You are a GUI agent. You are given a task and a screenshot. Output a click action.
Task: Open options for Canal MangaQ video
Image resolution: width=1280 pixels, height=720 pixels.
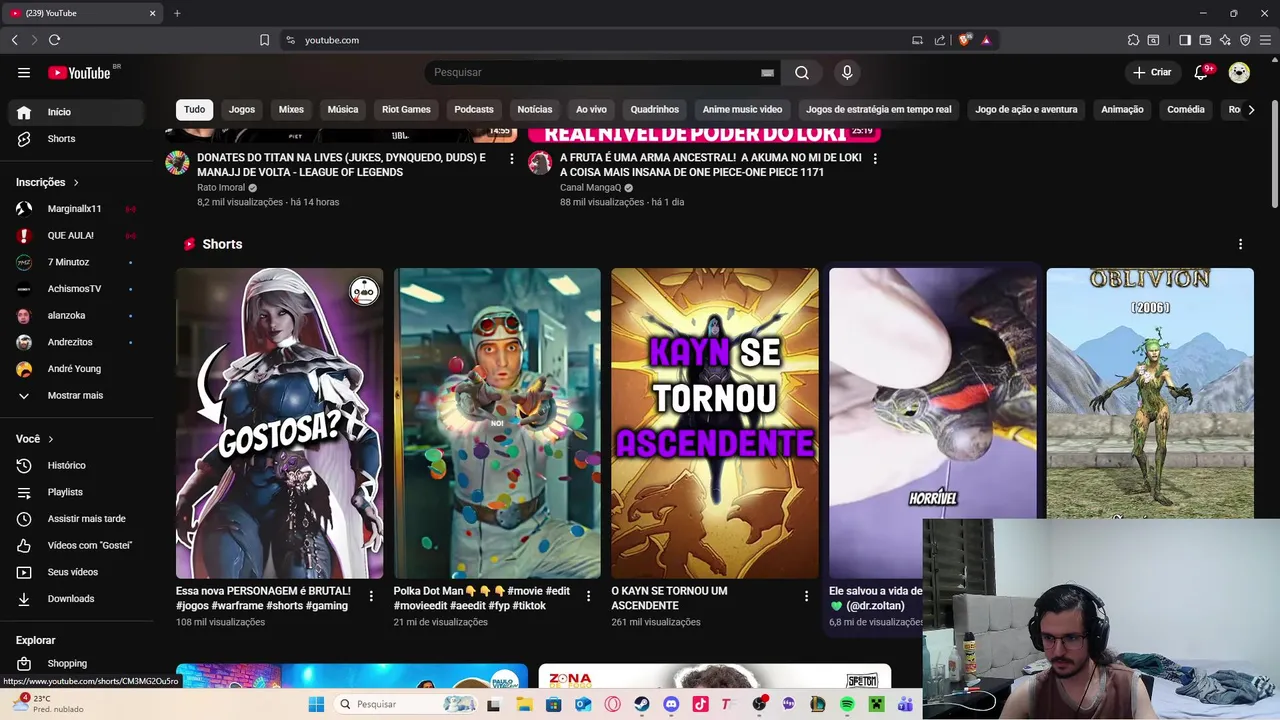(x=875, y=158)
